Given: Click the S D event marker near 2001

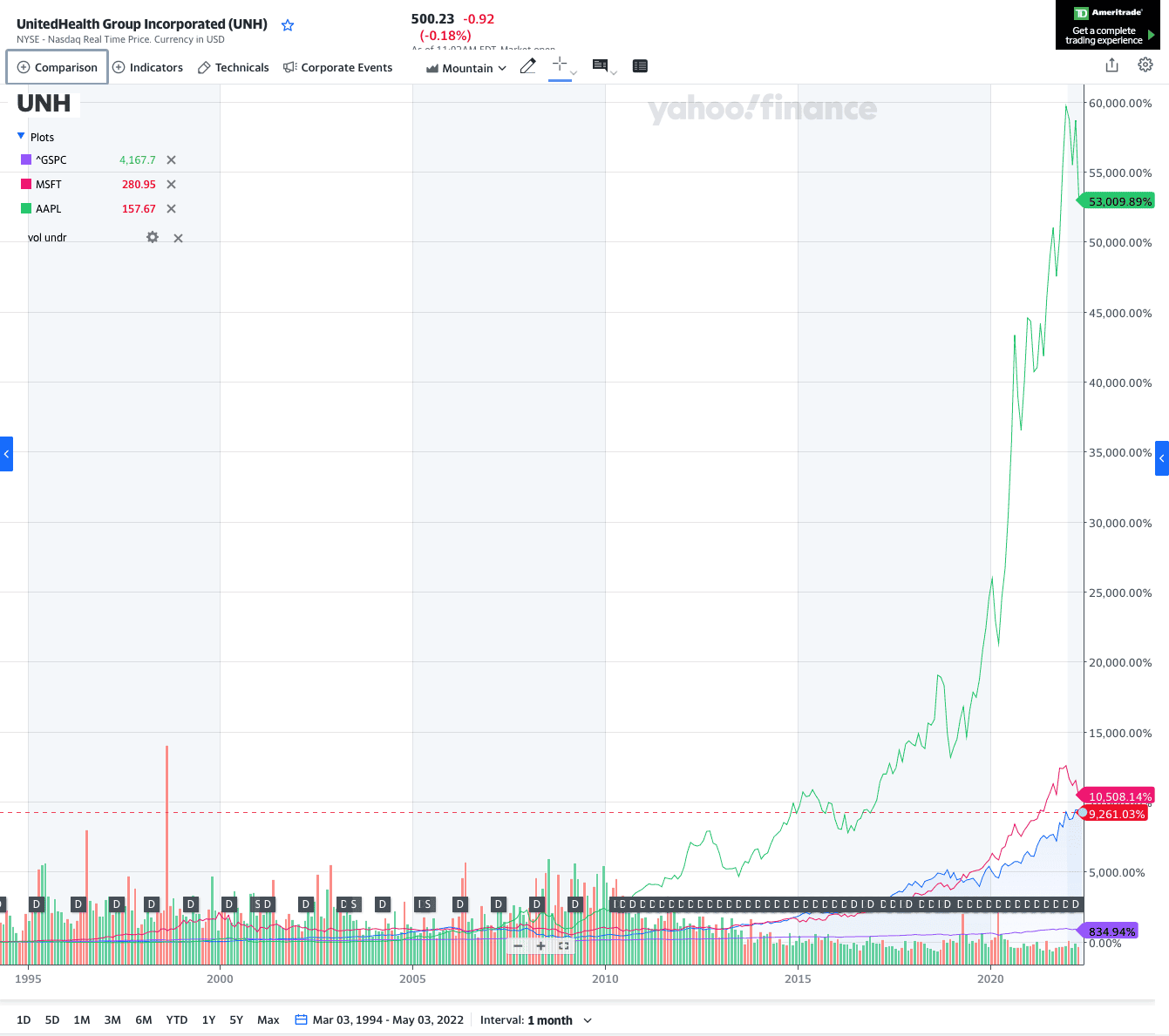Looking at the screenshot, I should coord(262,904).
